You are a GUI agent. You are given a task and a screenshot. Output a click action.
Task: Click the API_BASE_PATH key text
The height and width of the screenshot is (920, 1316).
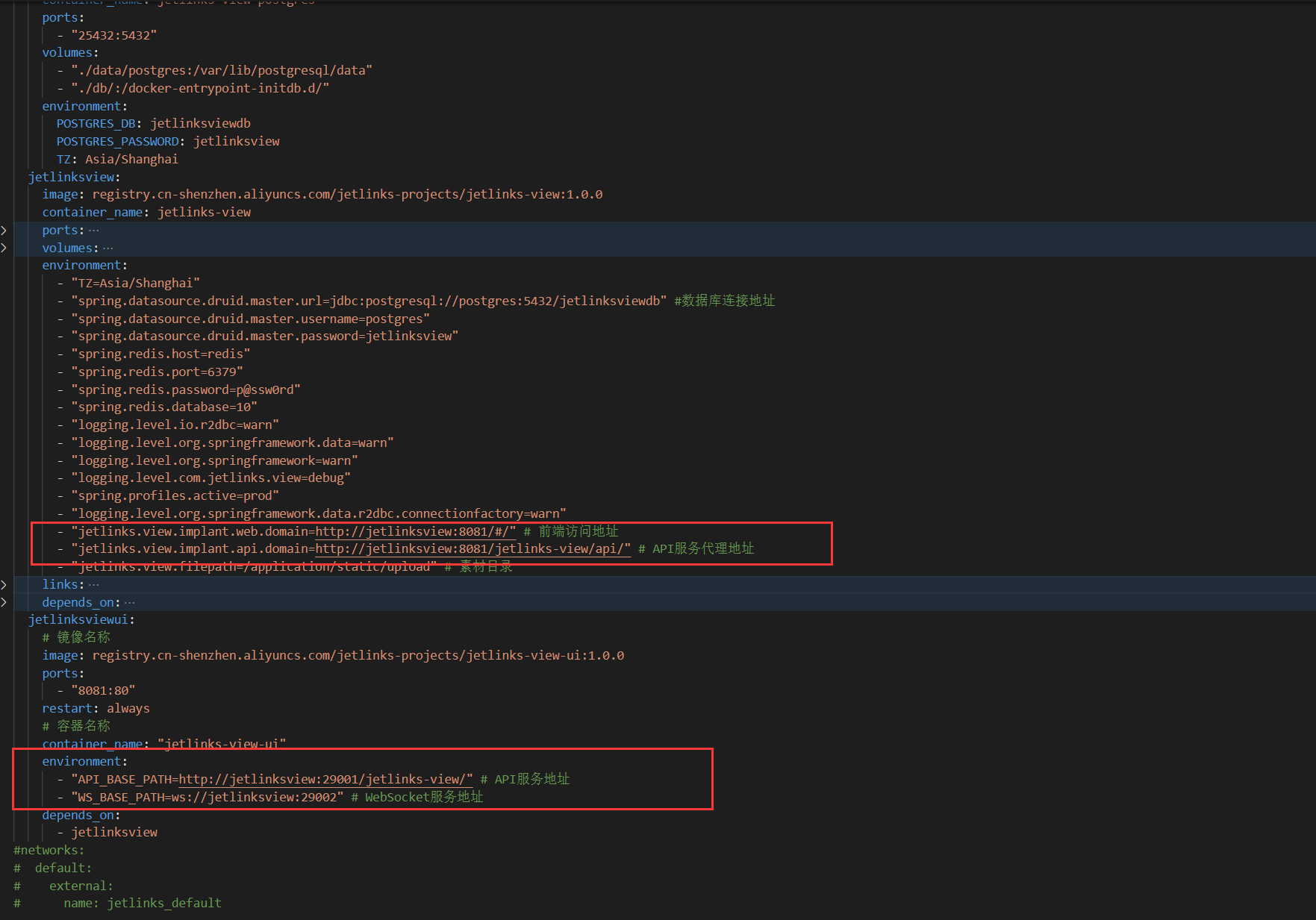[125, 779]
